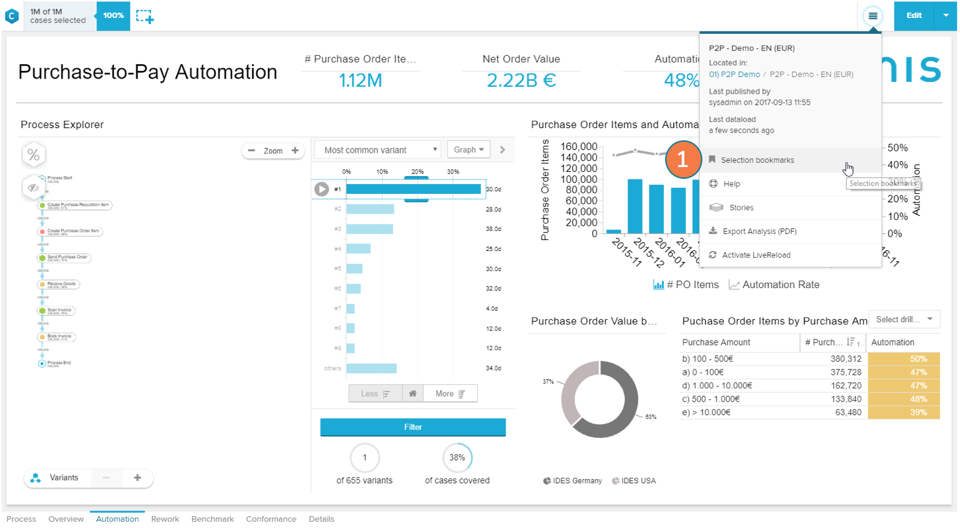Toggle the hidden-activities eye icon
960x528 pixels.
click(34, 187)
